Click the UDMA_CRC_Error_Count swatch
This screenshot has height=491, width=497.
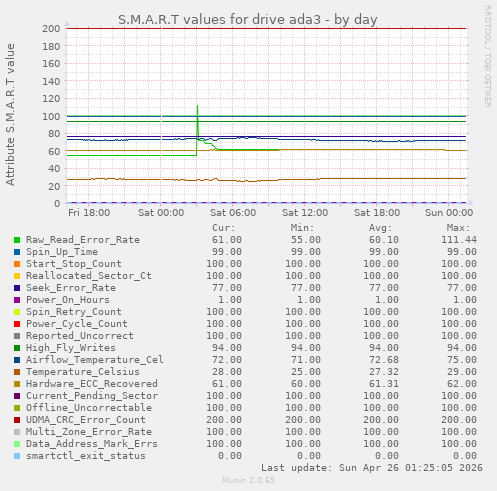(17, 420)
